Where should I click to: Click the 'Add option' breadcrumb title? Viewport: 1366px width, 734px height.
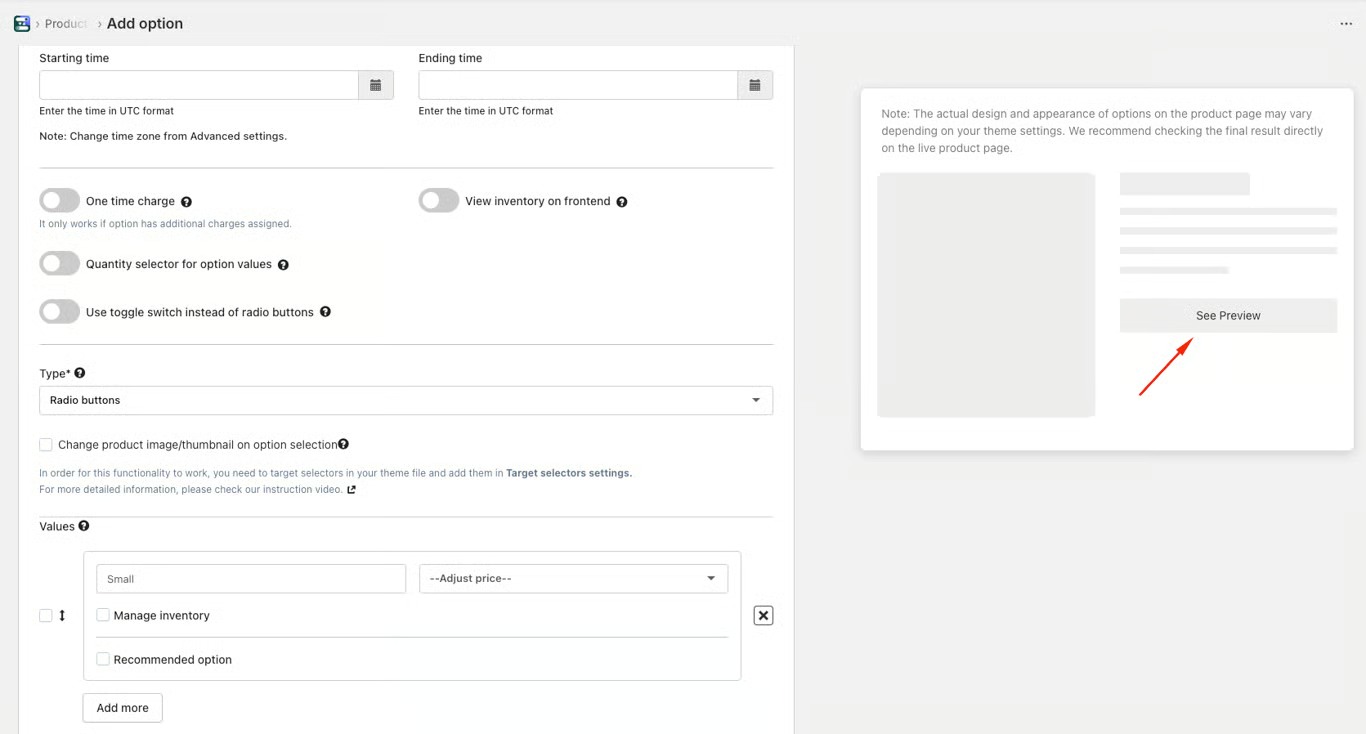point(145,24)
